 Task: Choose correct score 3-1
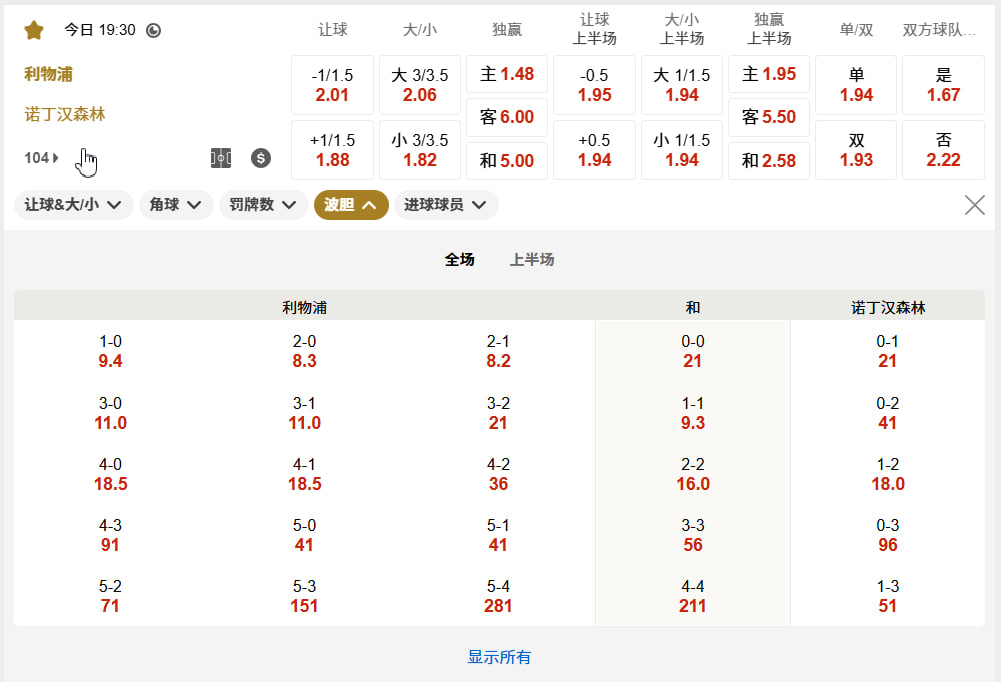pos(305,413)
